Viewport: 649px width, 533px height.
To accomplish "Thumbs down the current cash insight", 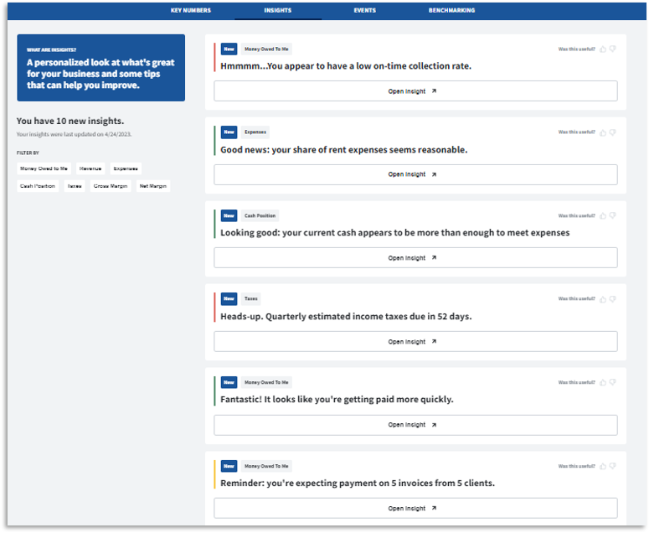I will pos(613,216).
